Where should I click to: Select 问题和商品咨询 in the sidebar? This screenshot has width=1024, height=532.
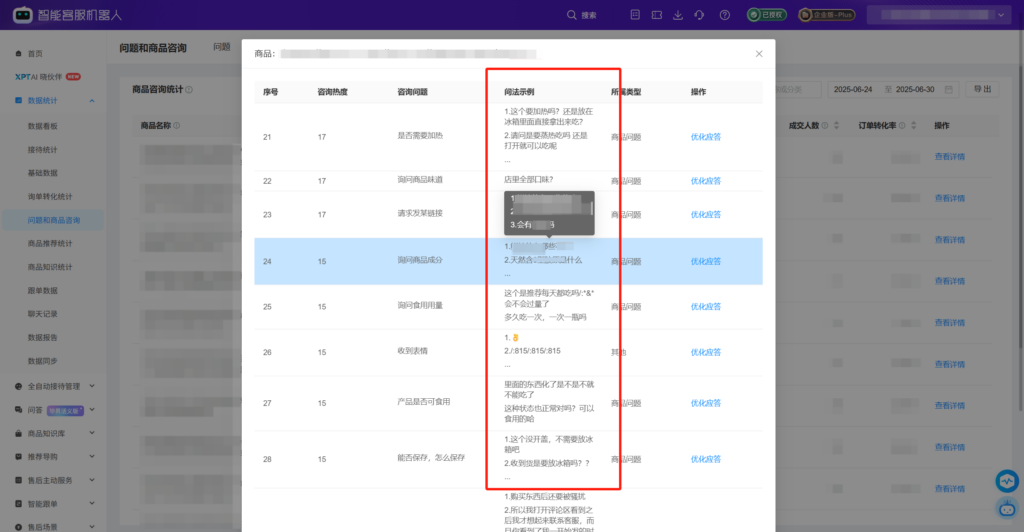pyautogui.click(x=54, y=220)
